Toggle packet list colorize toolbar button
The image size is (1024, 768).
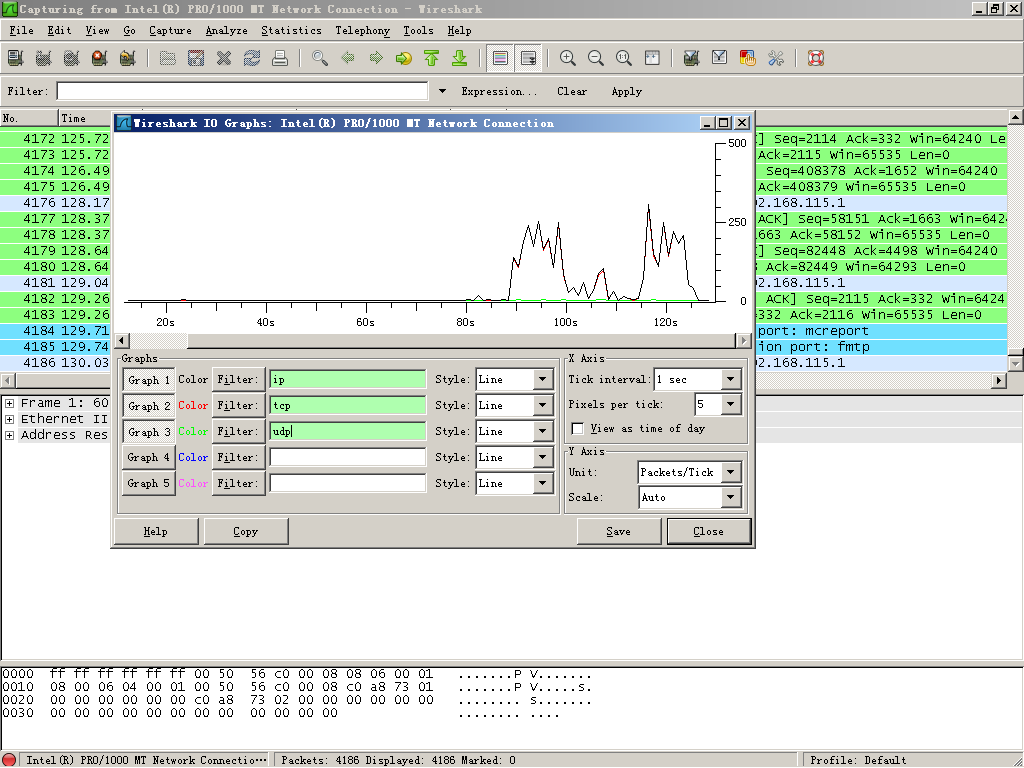coord(500,58)
